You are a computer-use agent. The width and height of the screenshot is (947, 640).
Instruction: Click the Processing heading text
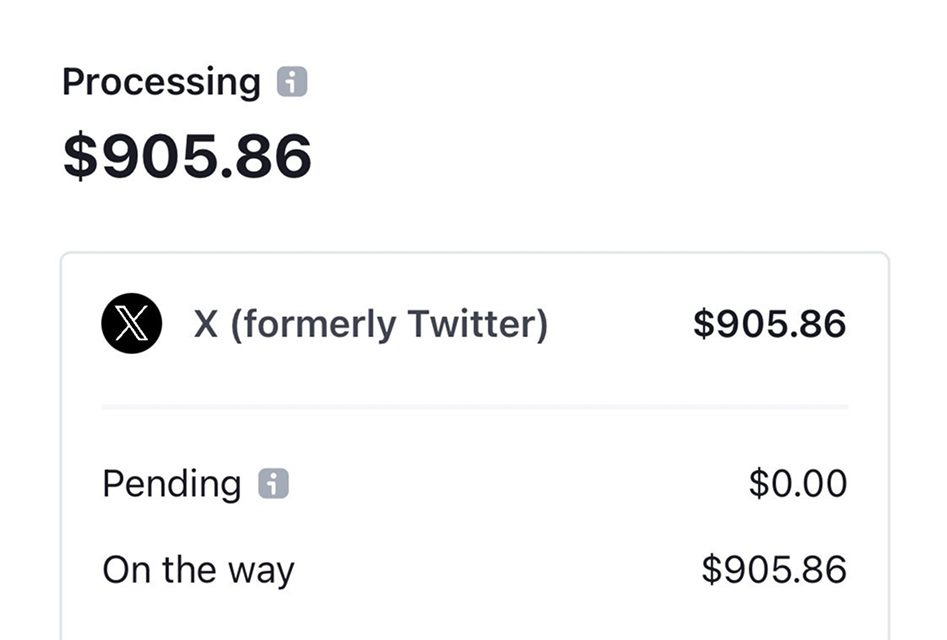pyautogui.click(x=161, y=82)
